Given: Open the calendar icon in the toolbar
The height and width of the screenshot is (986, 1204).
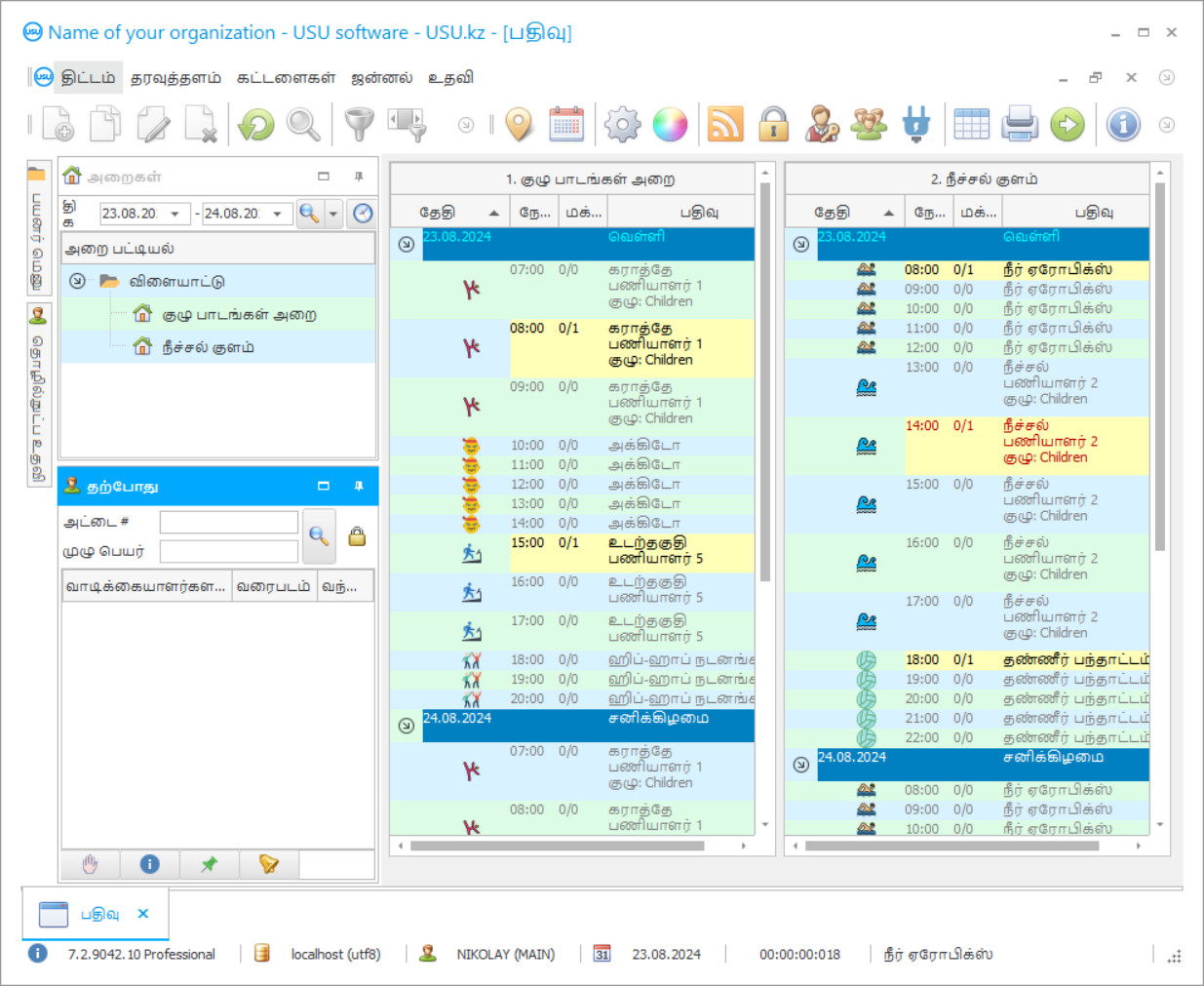Looking at the screenshot, I should coord(566,125).
